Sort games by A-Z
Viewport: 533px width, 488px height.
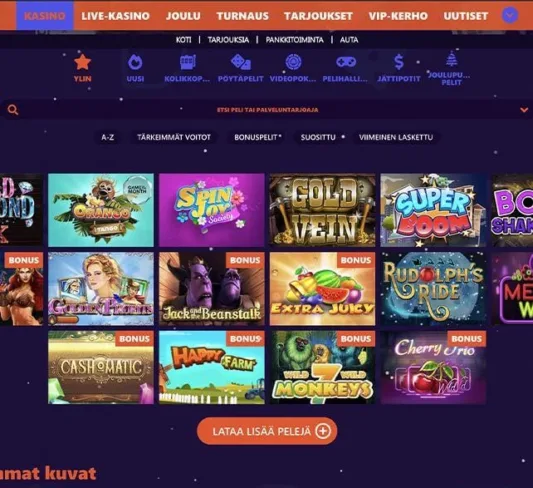[x=107, y=137]
